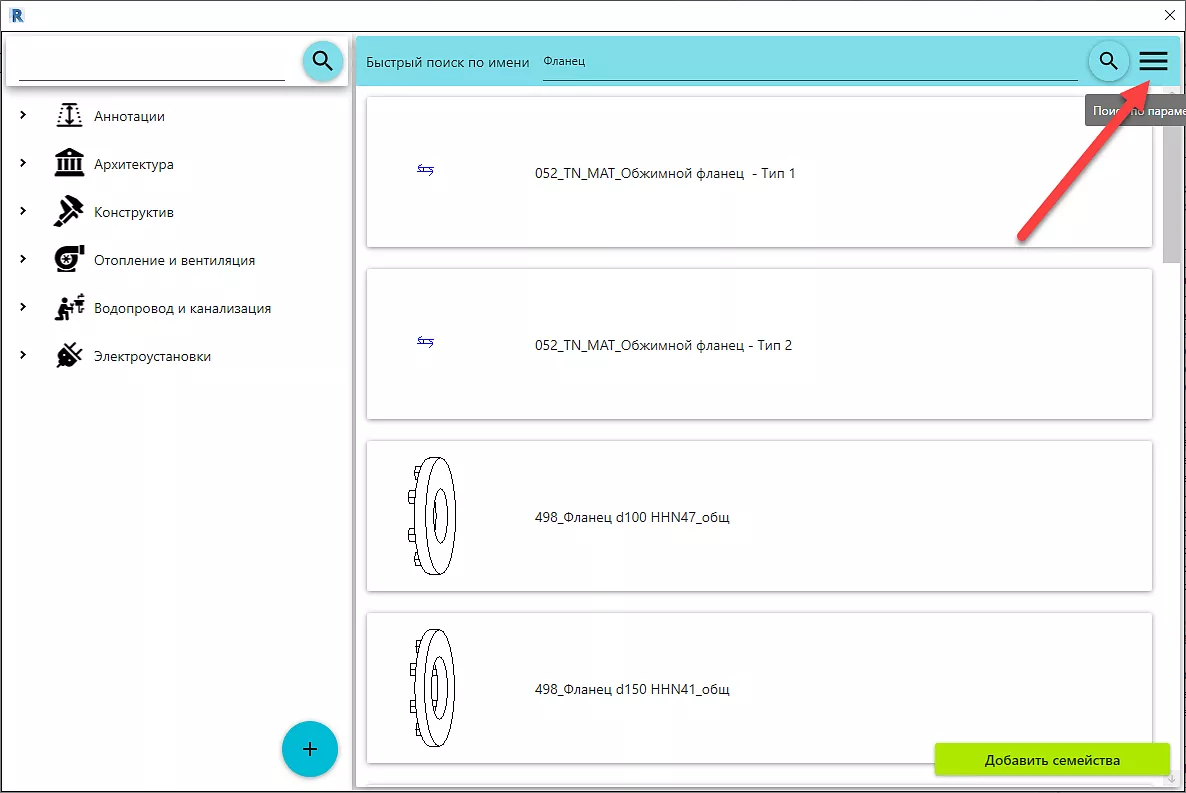1186x793 pixels.
Task: Click the Архитектура building icon
Action: [69, 164]
